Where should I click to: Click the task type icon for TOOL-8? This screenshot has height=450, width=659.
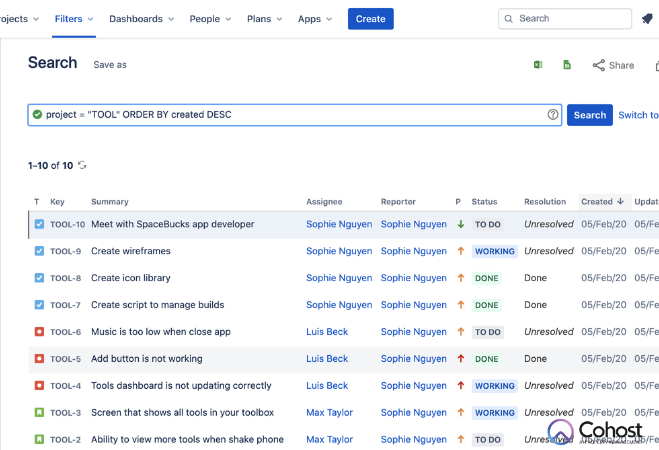(x=39, y=278)
